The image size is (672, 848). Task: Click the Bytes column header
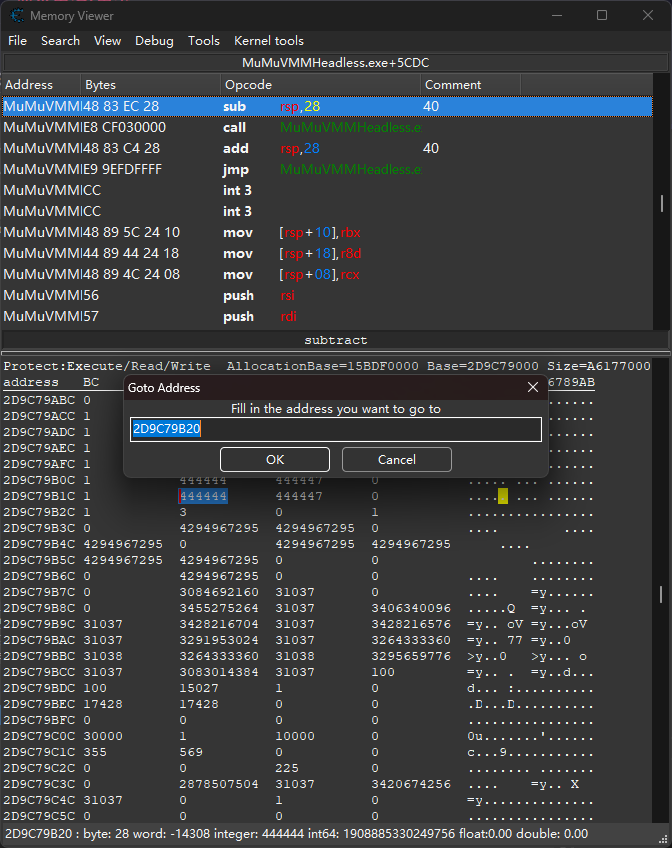pyautogui.click(x=151, y=85)
